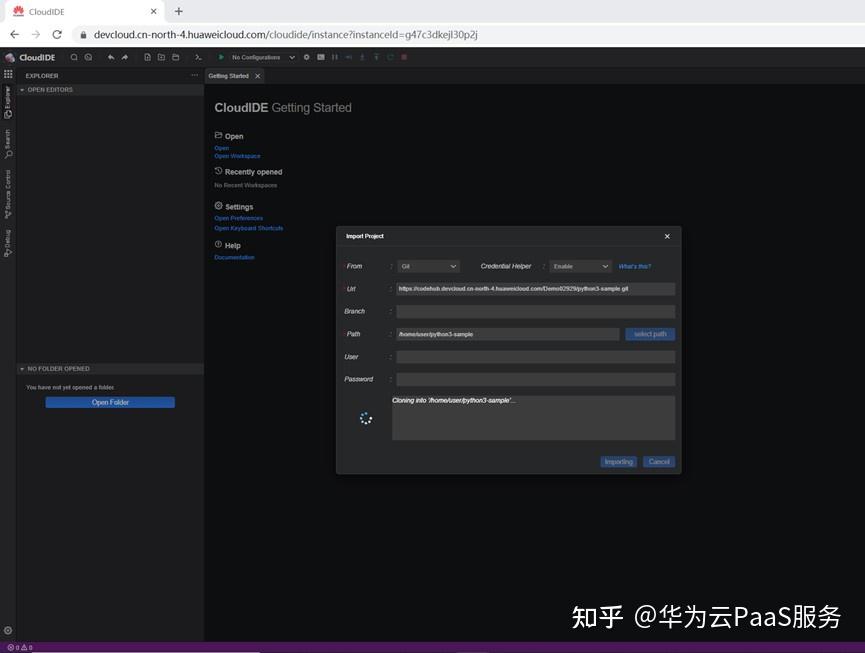
Task: Click the Branch input field
Action: pos(535,312)
